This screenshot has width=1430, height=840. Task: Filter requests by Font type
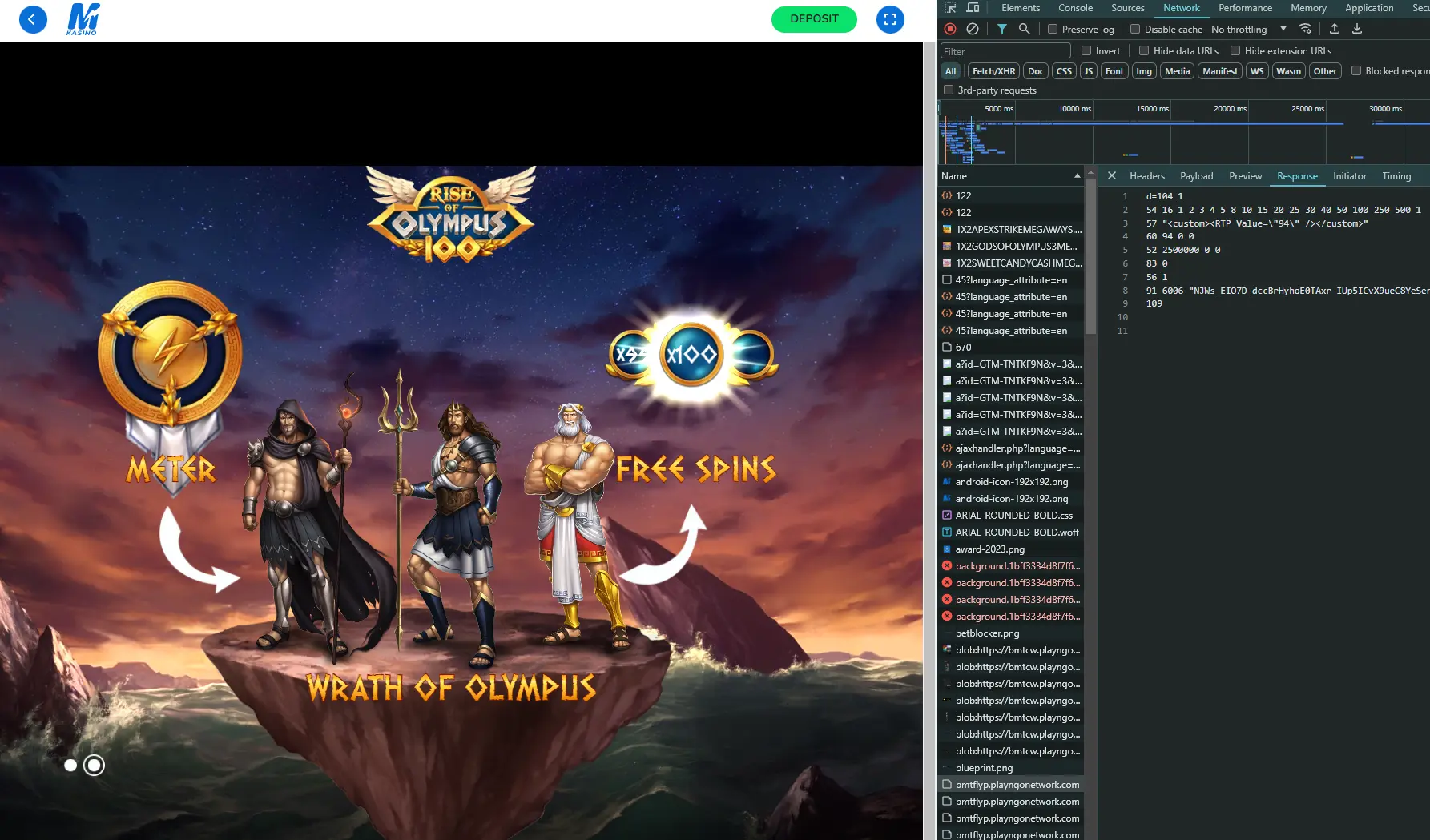(x=1114, y=71)
